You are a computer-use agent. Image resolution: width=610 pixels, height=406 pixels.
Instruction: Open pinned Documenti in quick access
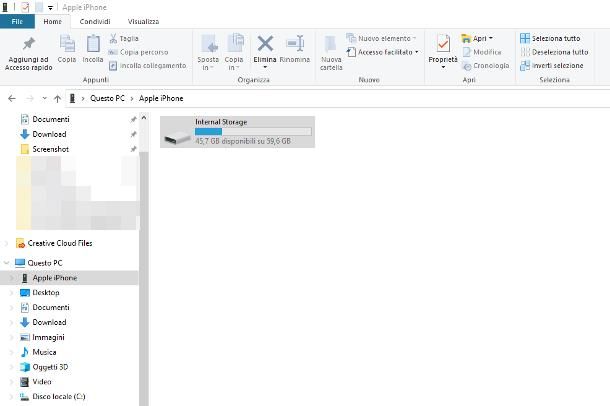tap(51, 119)
